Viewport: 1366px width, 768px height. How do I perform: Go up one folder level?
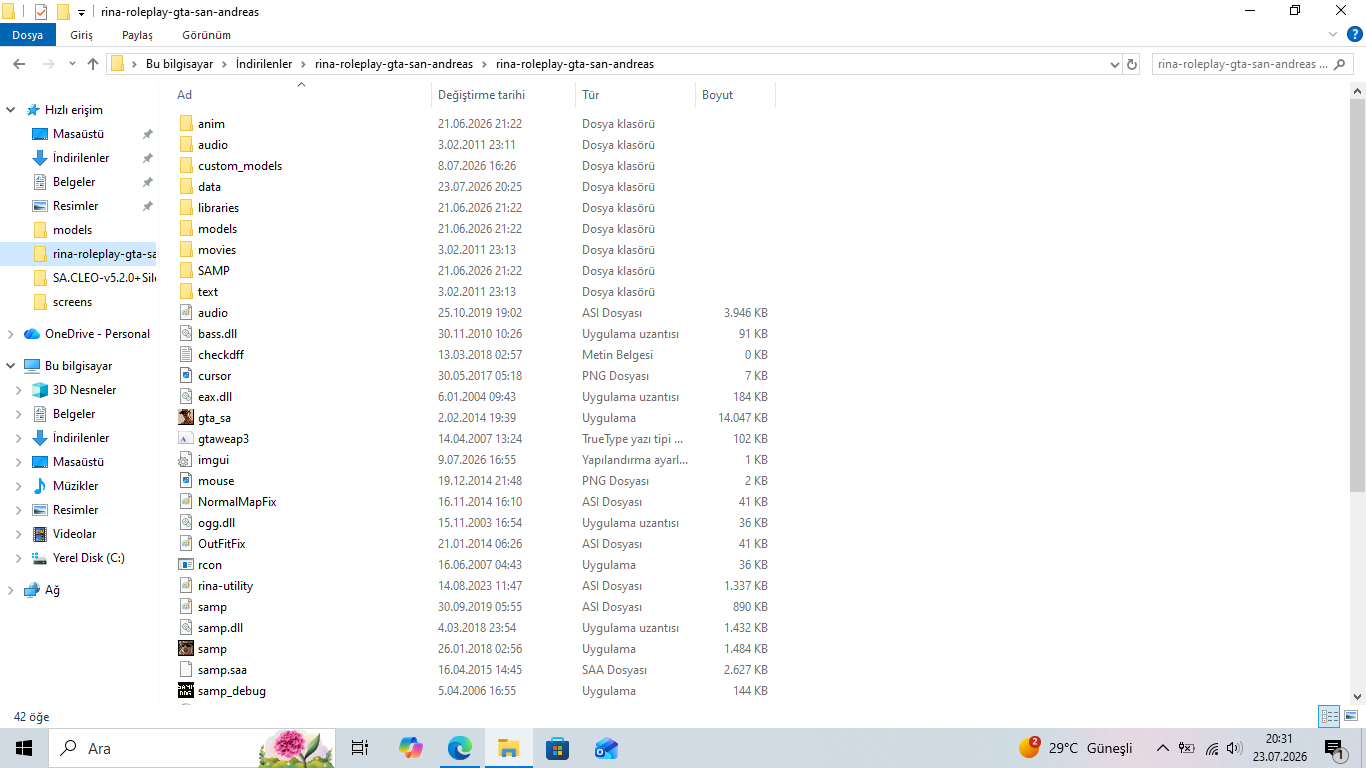(x=93, y=64)
